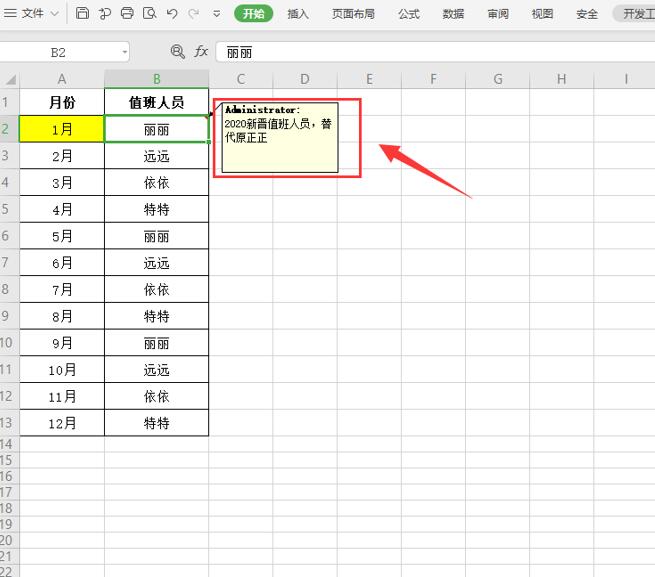655x577 pixels.
Task: Click the export-to-PDF icon beside Save
Action: 104,13
